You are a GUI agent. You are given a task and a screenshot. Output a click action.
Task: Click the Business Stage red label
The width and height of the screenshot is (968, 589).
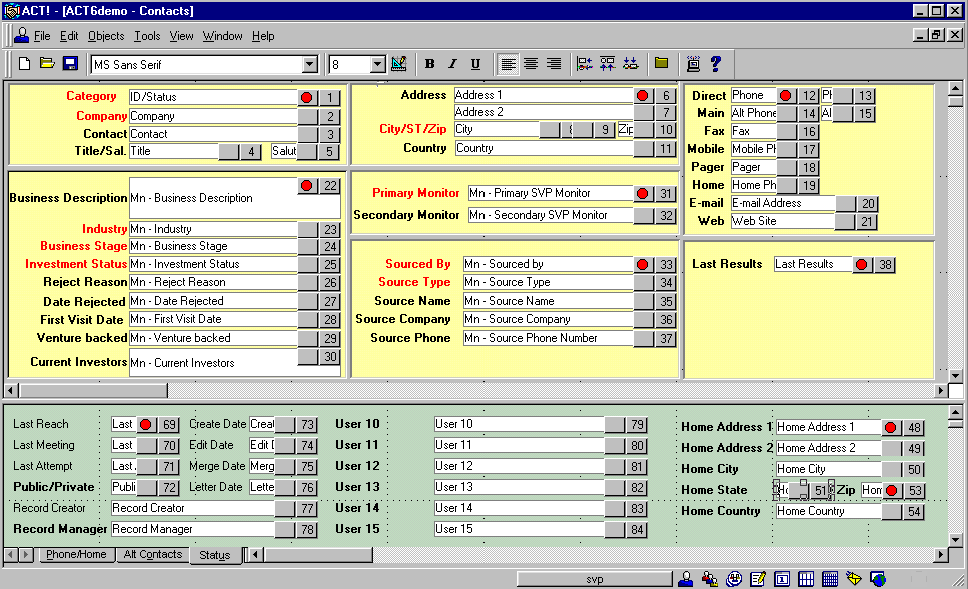point(83,246)
